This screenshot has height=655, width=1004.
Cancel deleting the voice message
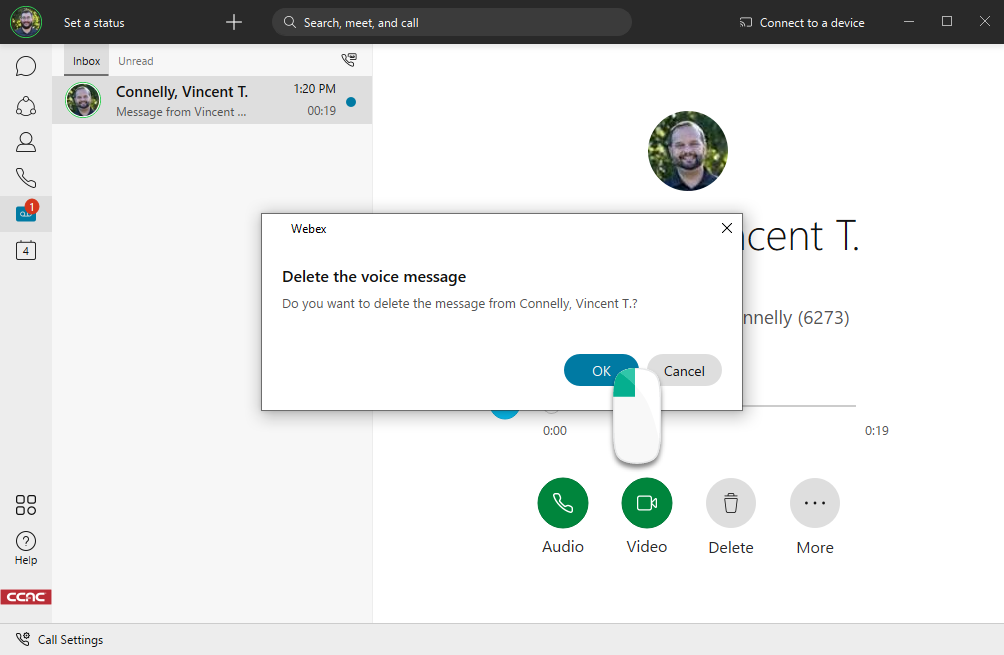pos(684,370)
